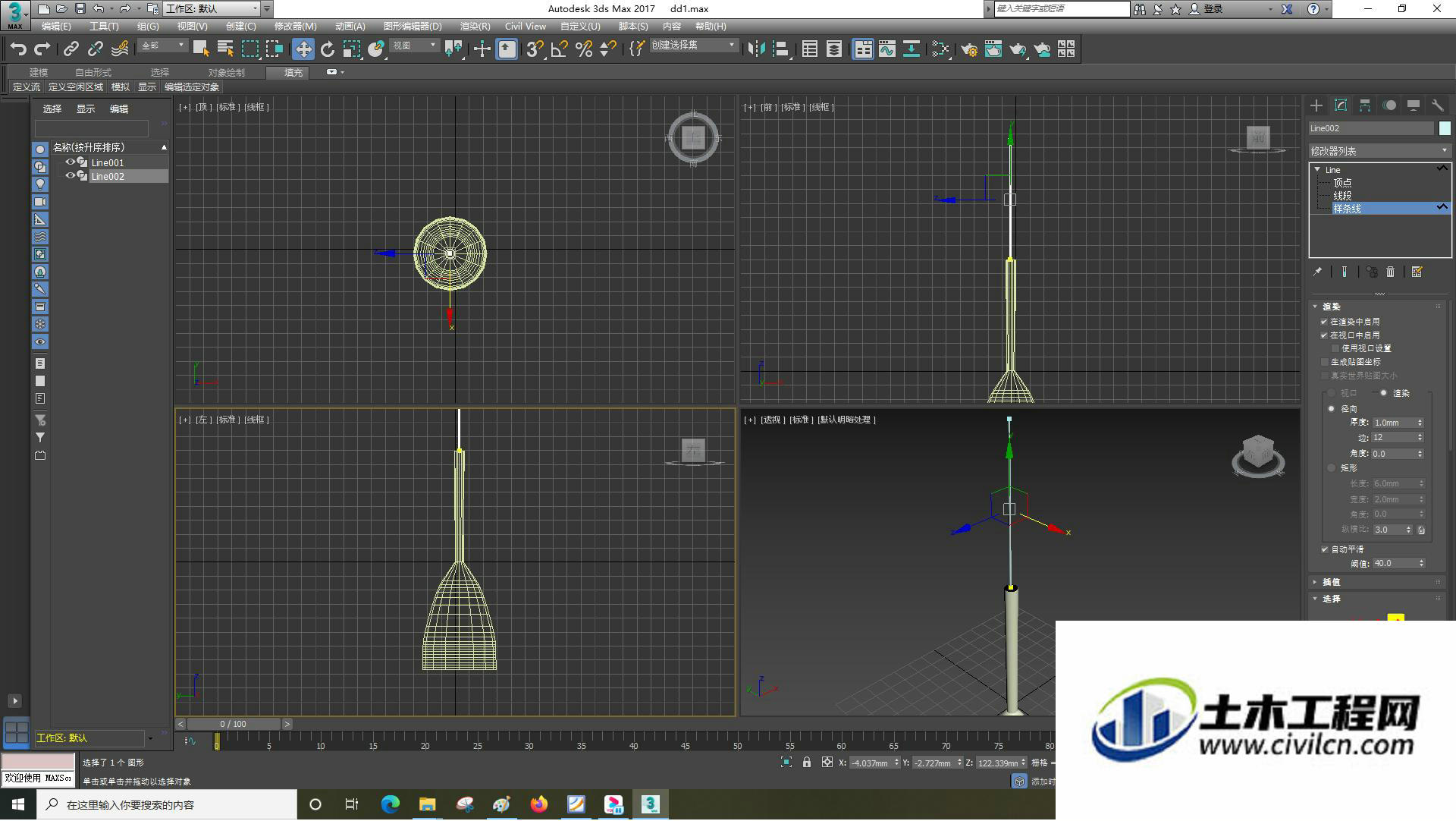Open the 'Civil View' menu

click(525, 27)
